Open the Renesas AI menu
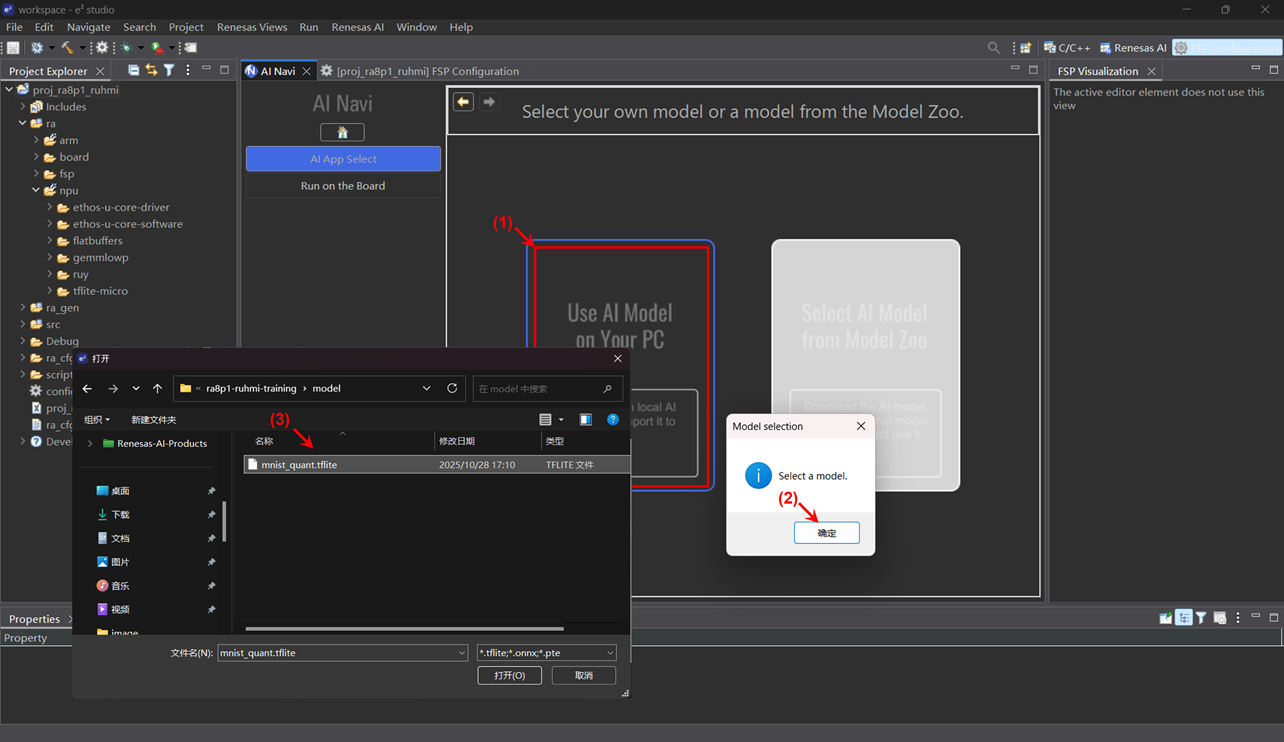Screen dimensions: 1284x742 (358, 27)
